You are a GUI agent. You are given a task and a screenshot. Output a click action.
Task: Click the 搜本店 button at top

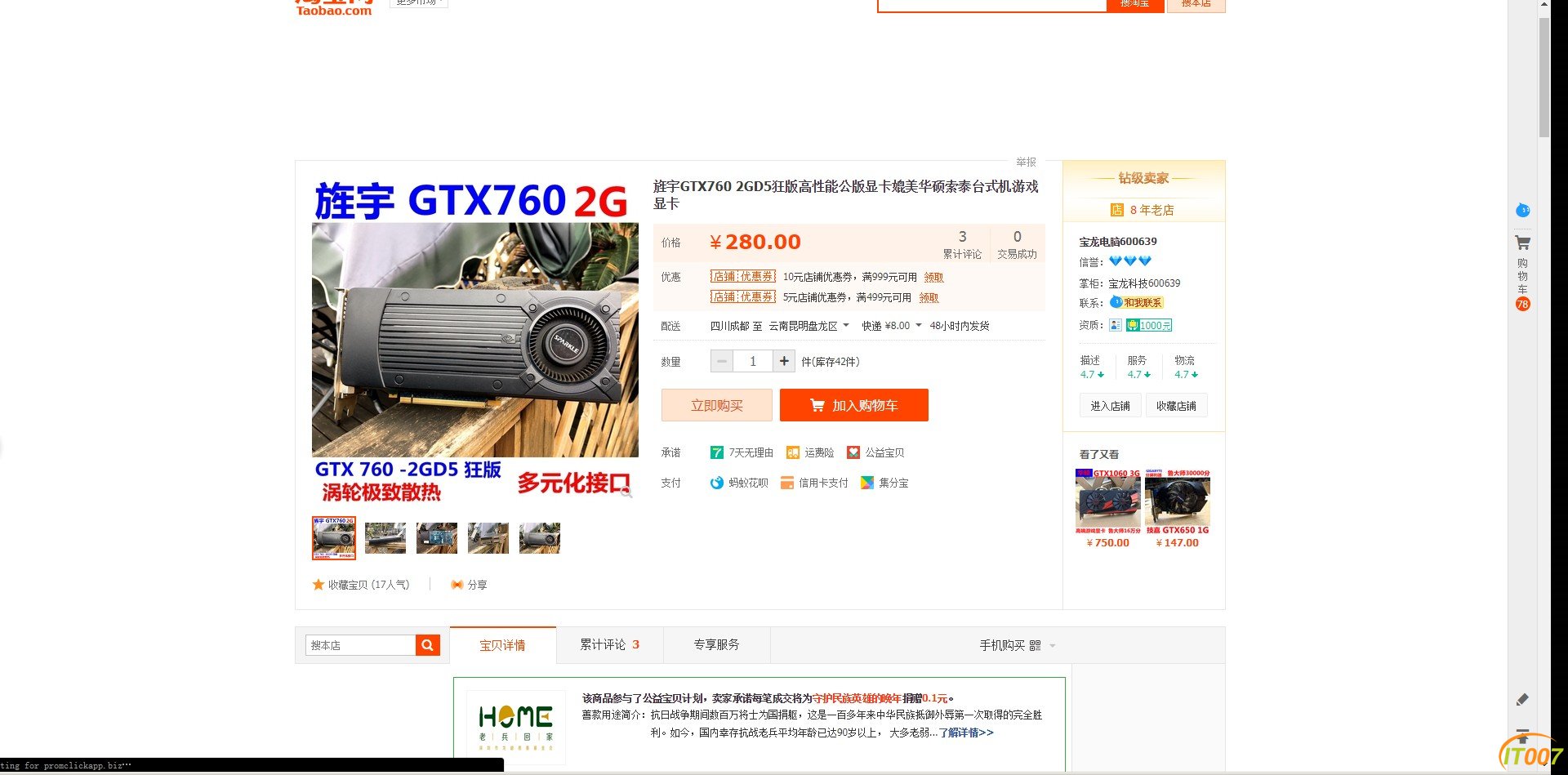coord(1196,5)
